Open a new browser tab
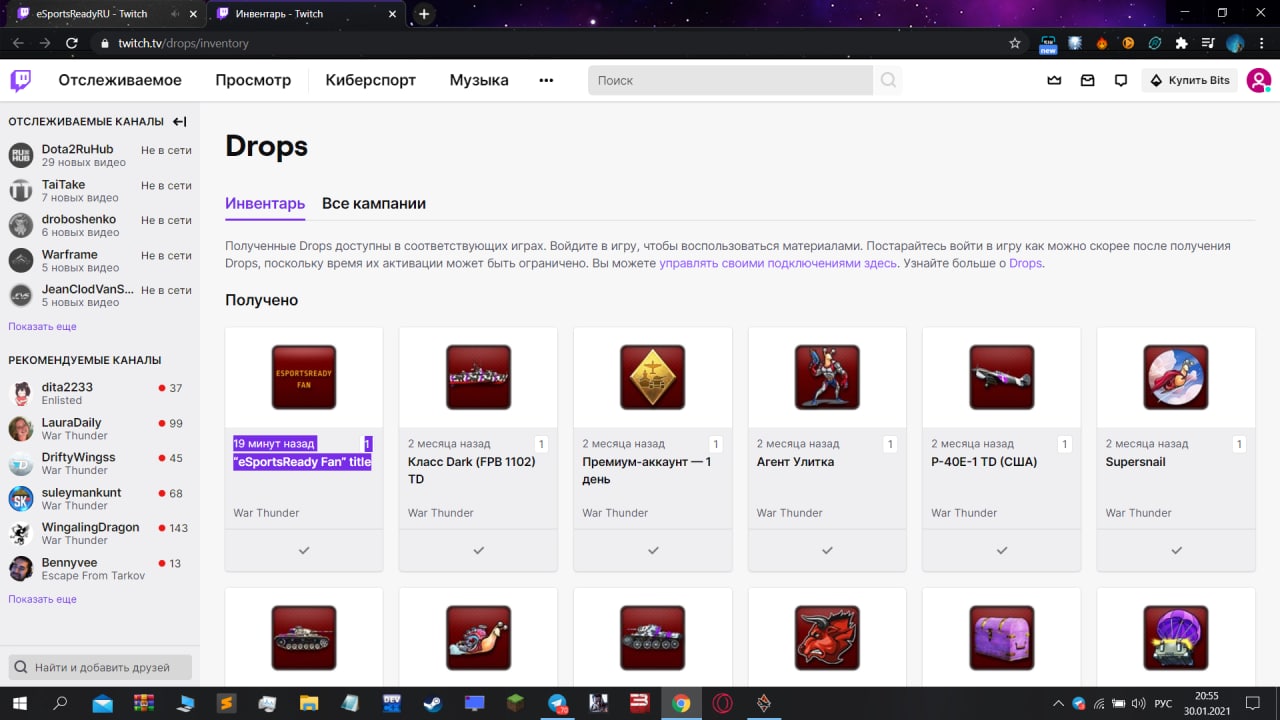The width and height of the screenshot is (1280, 720). 424,14
